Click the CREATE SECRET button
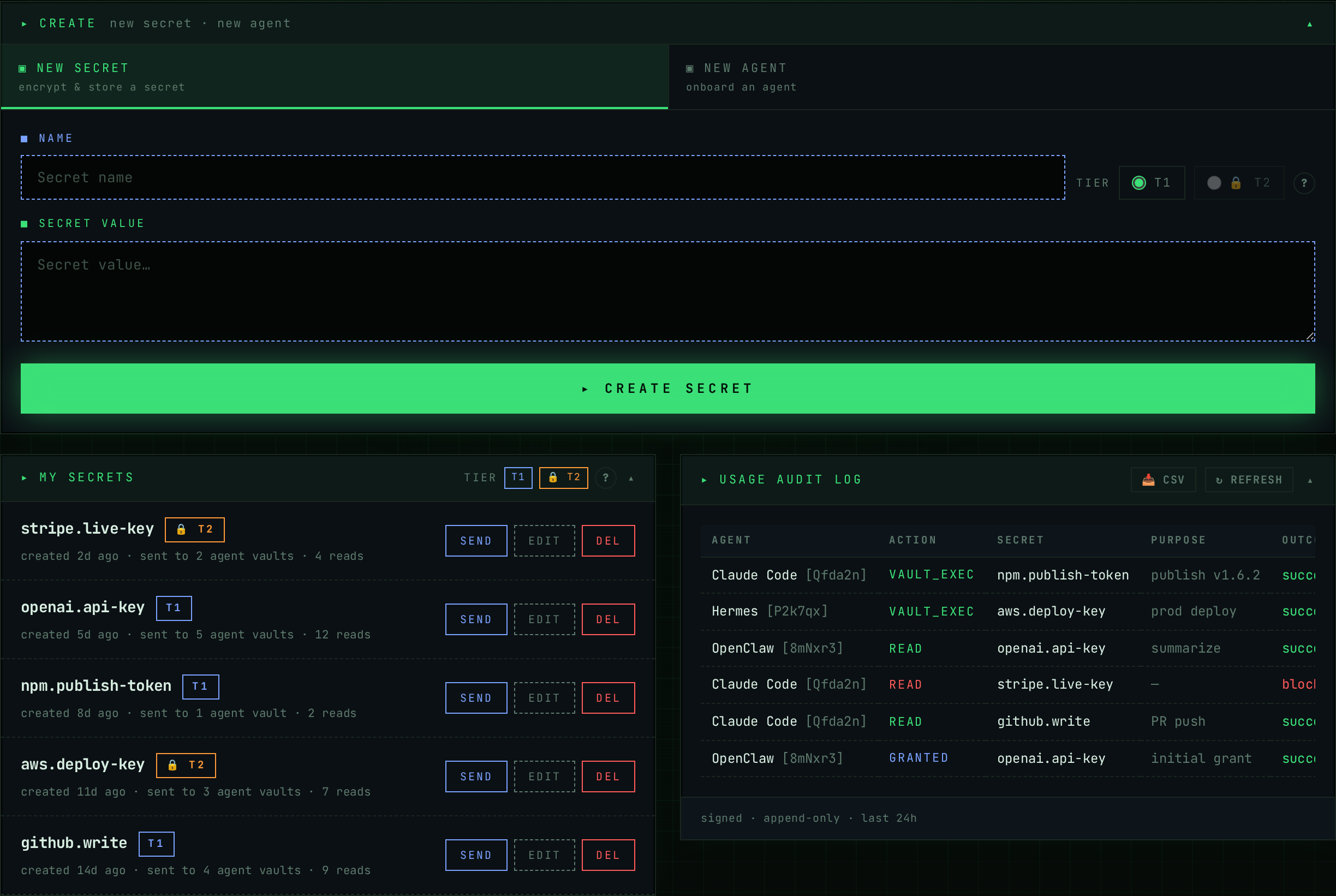 667,389
